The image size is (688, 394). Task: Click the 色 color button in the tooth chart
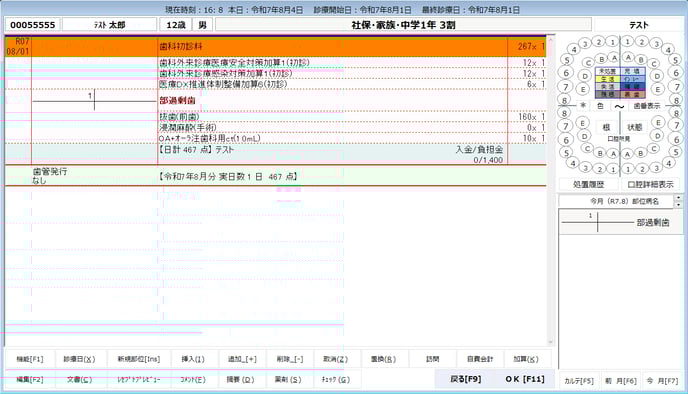point(600,106)
